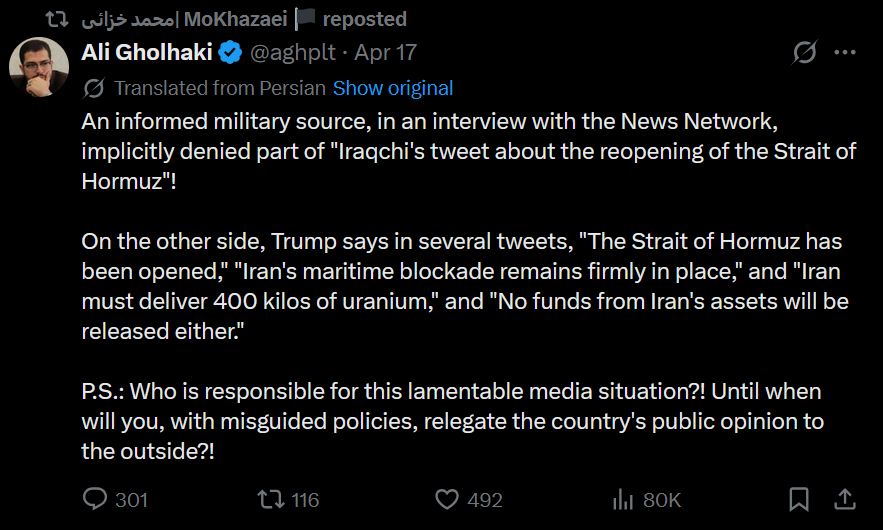The image size is (883, 530).
Task: Open the Ali Gholhaki display name
Action: [147, 52]
